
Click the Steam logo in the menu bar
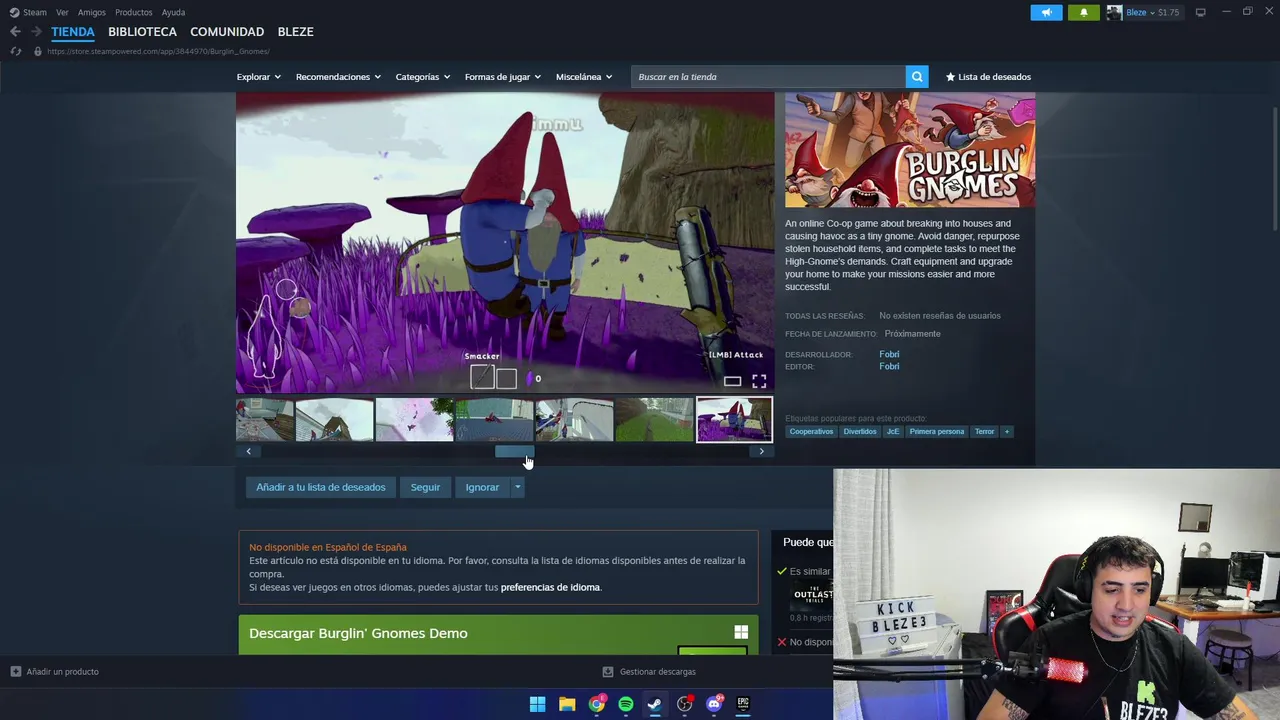pos(14,12)
